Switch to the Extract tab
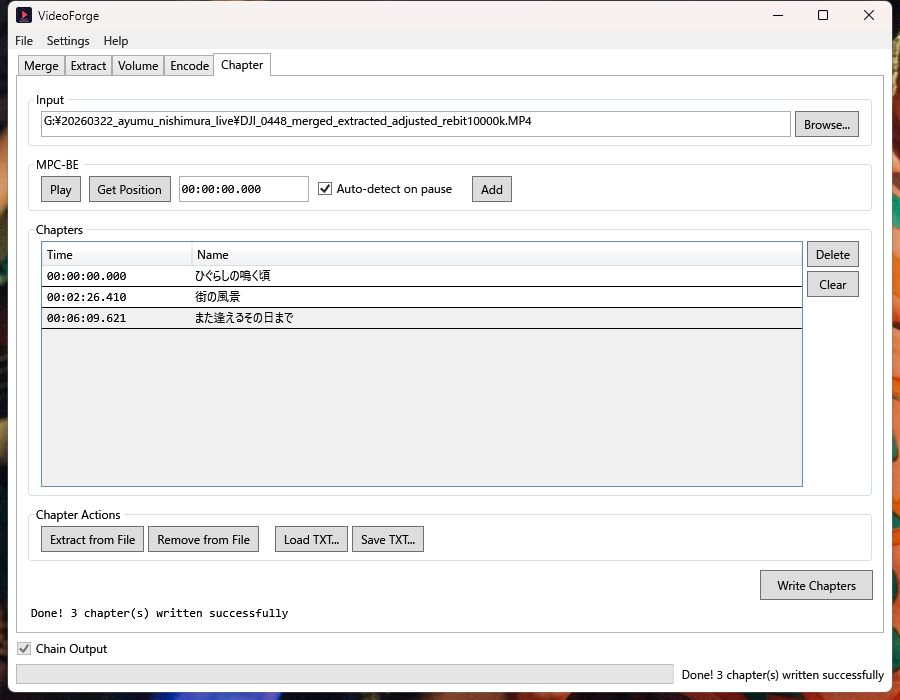 click(88, 66)
